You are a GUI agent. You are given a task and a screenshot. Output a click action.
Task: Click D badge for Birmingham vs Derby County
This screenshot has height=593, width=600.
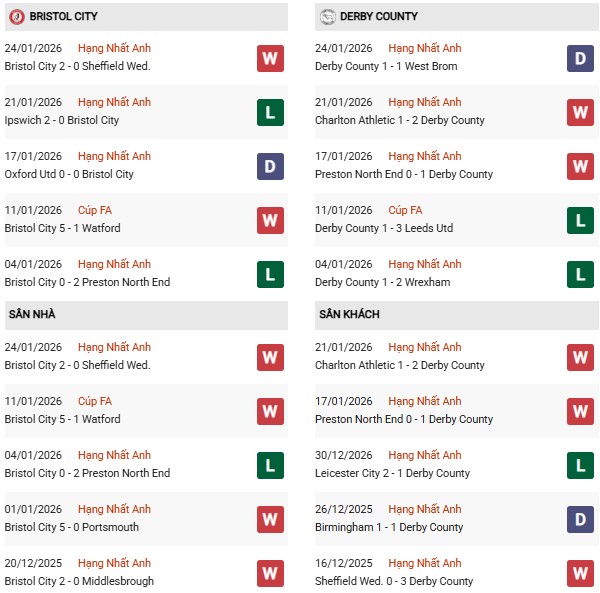(580, 519)
